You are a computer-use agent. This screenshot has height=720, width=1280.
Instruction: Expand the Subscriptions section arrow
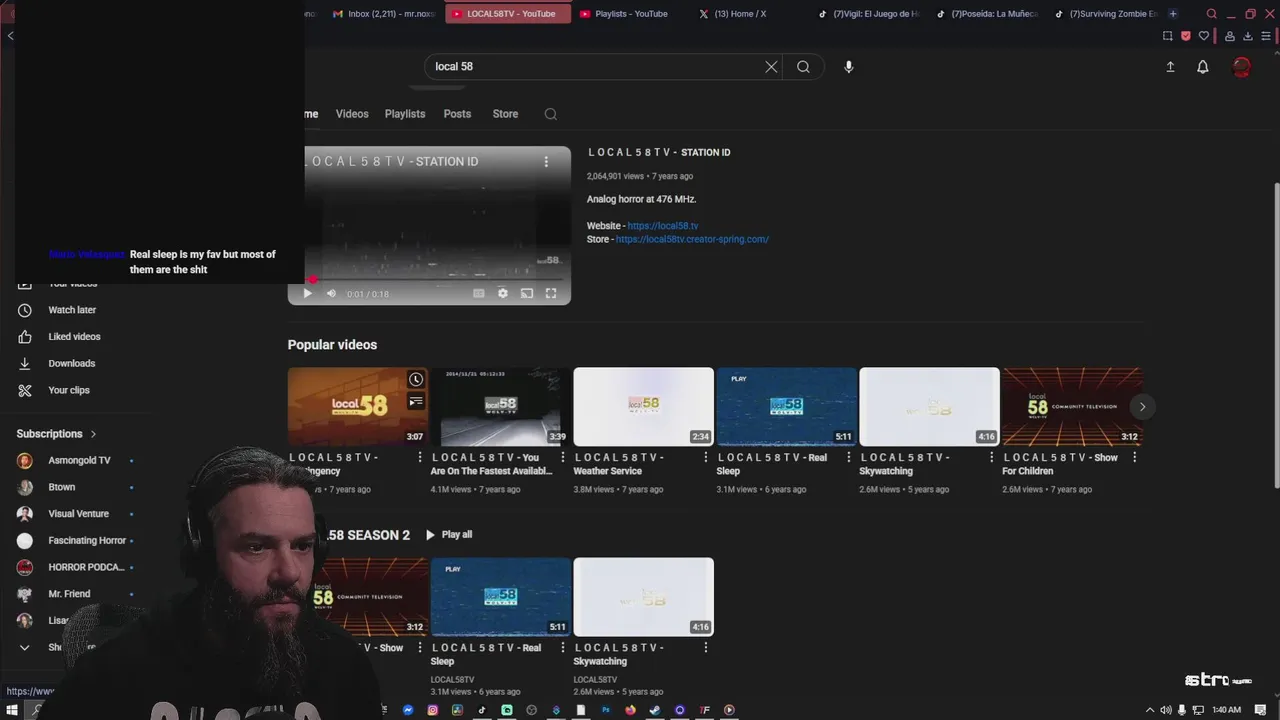tap(93, 434)
